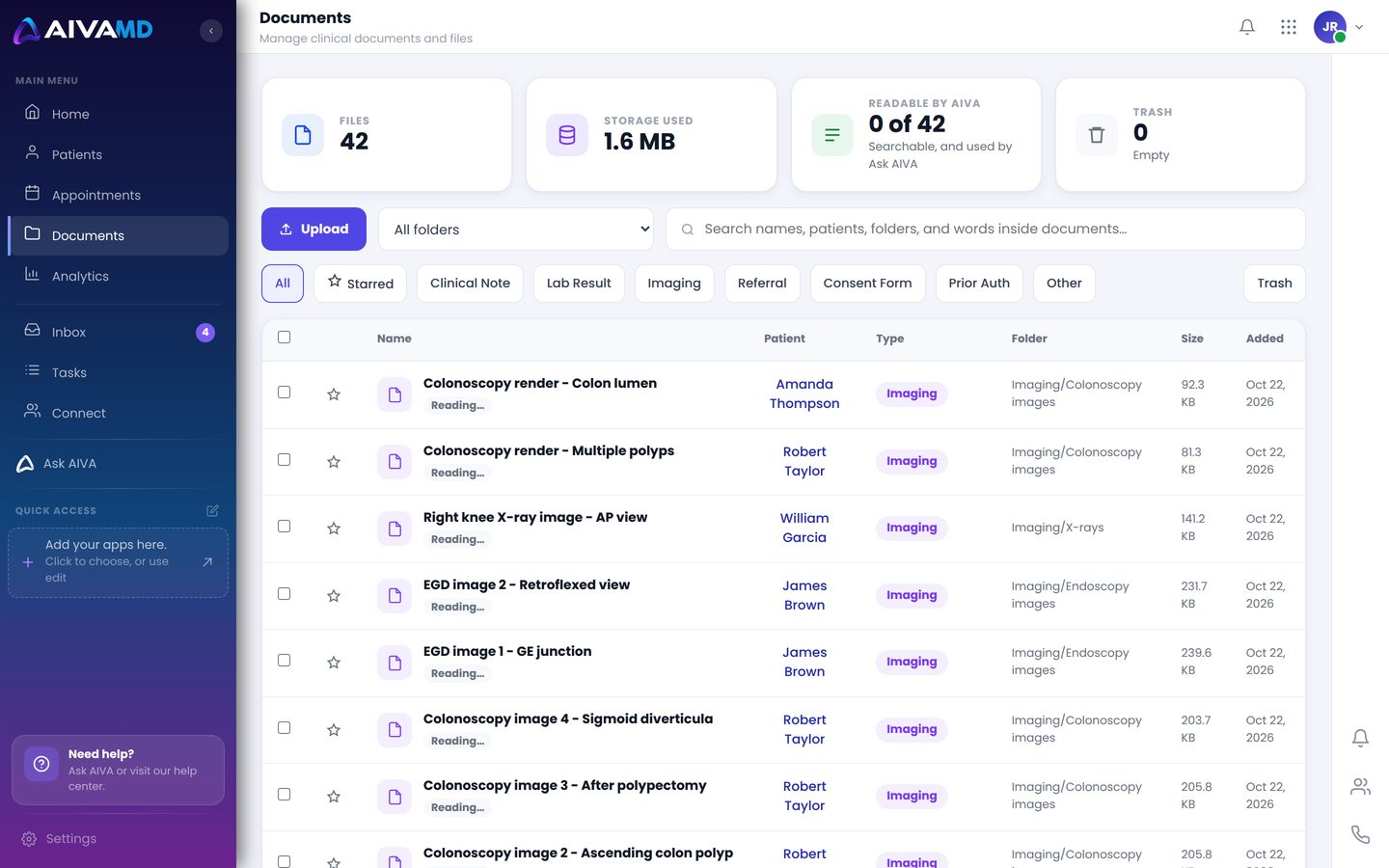
Task: Expand the Add your apps quick access box
Action: 118,562
